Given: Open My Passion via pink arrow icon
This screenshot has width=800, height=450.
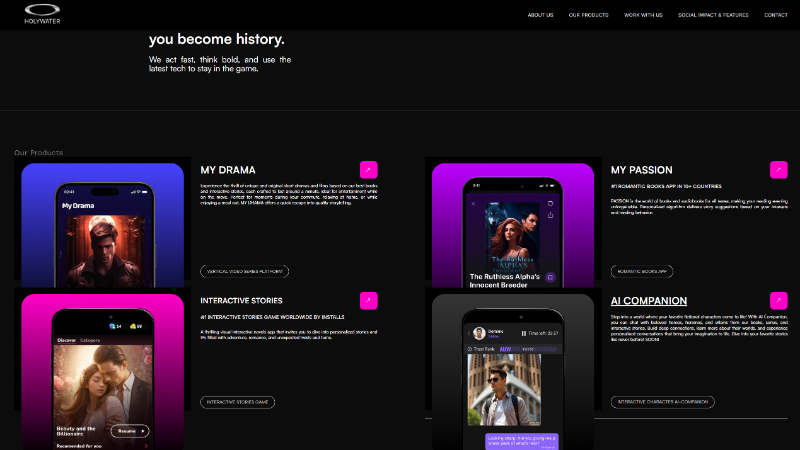Looking at the screenshot, I should [779, 170].
